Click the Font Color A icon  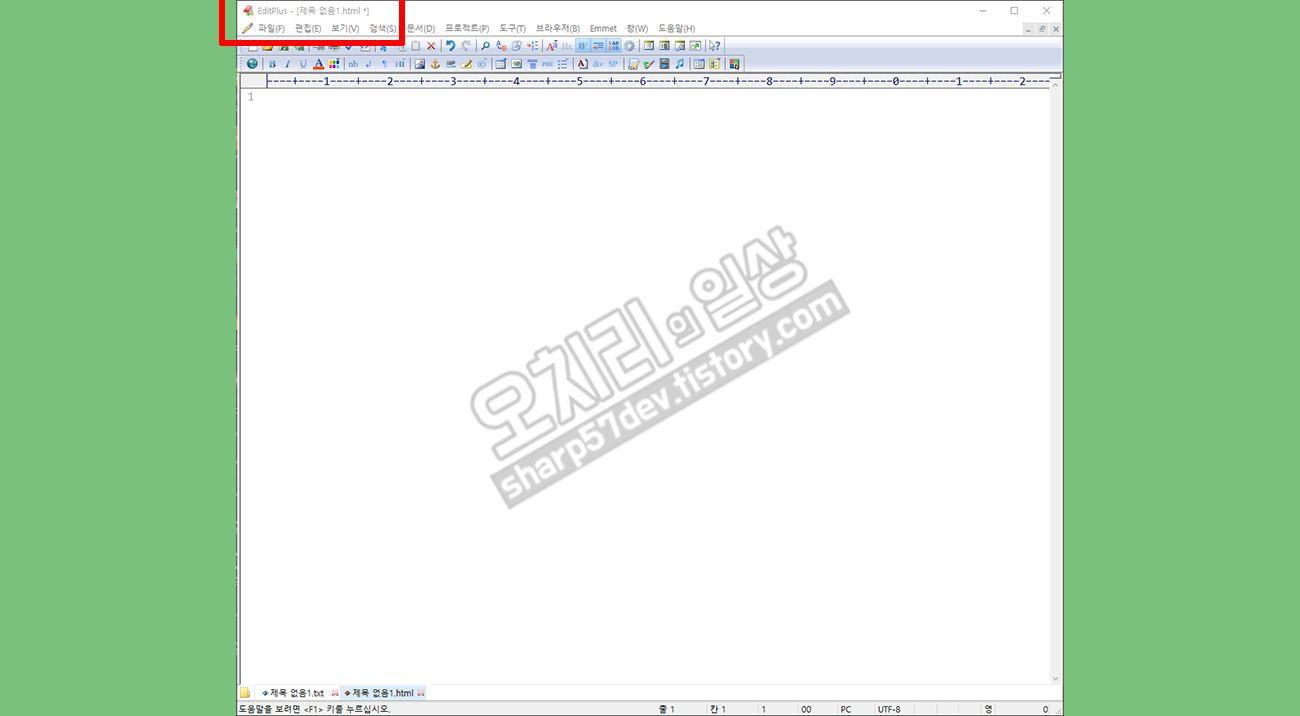(318, 64)
